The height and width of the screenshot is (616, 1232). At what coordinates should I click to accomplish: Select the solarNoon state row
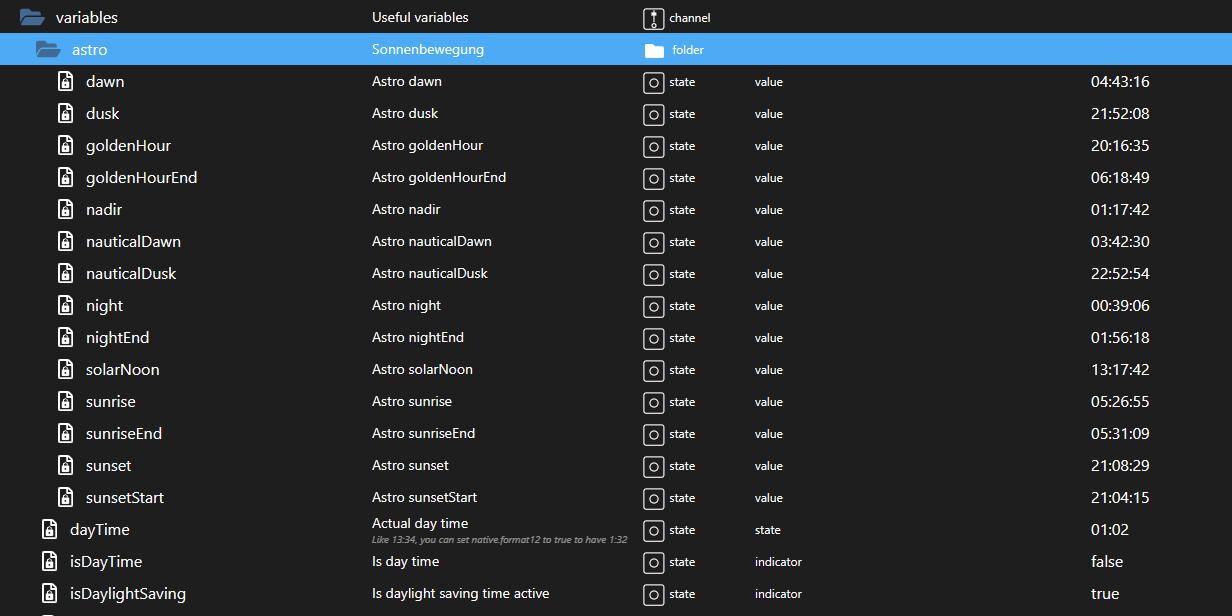click(122, 370)
